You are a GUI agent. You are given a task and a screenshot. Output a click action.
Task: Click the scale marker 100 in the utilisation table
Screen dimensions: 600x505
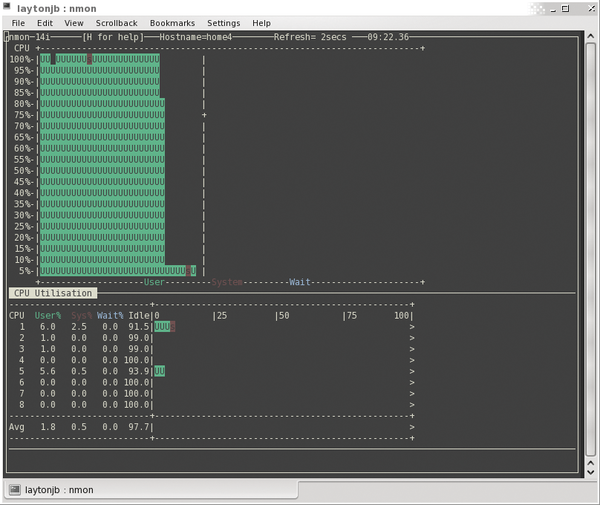(x=402, y=316)
